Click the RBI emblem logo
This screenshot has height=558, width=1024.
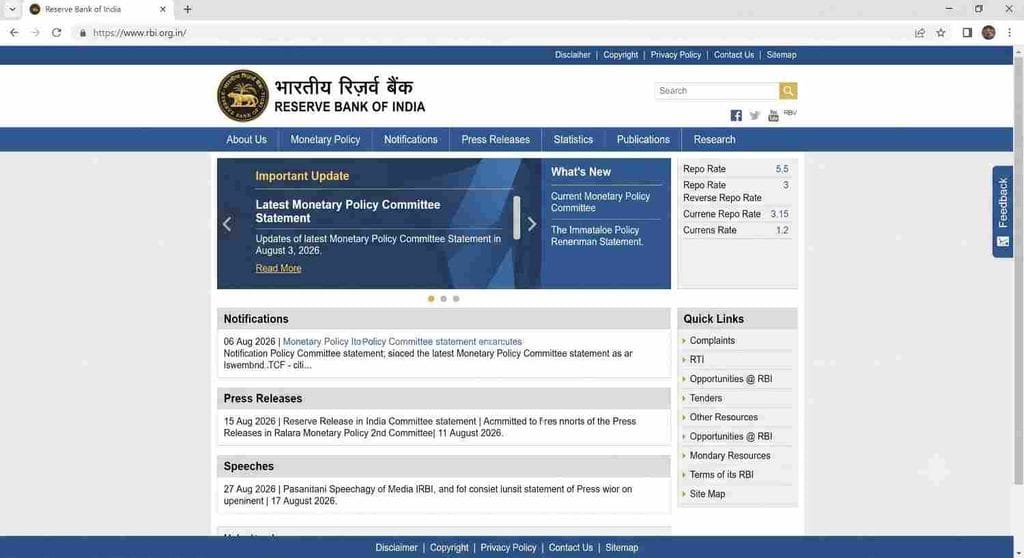242,96
